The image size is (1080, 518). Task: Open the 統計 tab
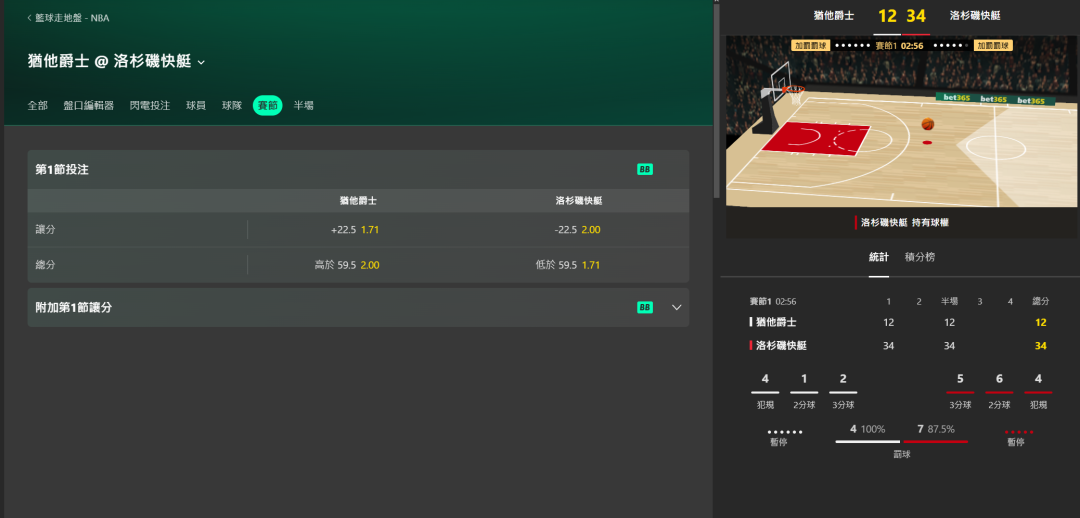click(879, 257)
